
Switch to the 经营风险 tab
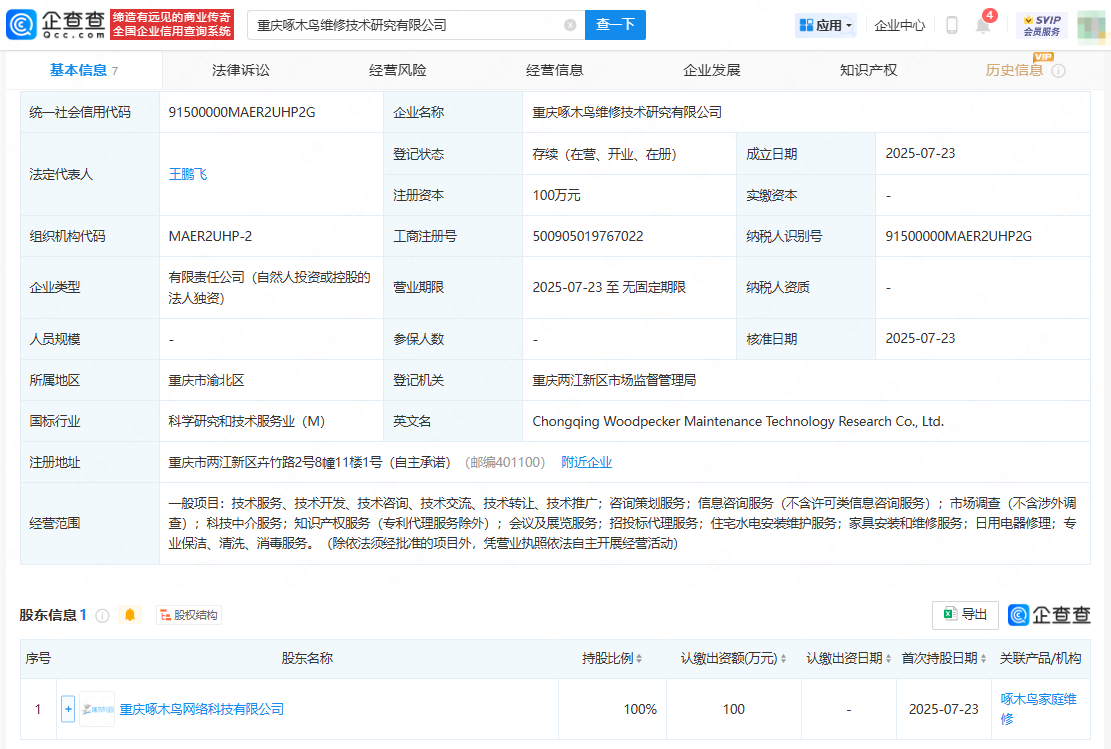397,70
